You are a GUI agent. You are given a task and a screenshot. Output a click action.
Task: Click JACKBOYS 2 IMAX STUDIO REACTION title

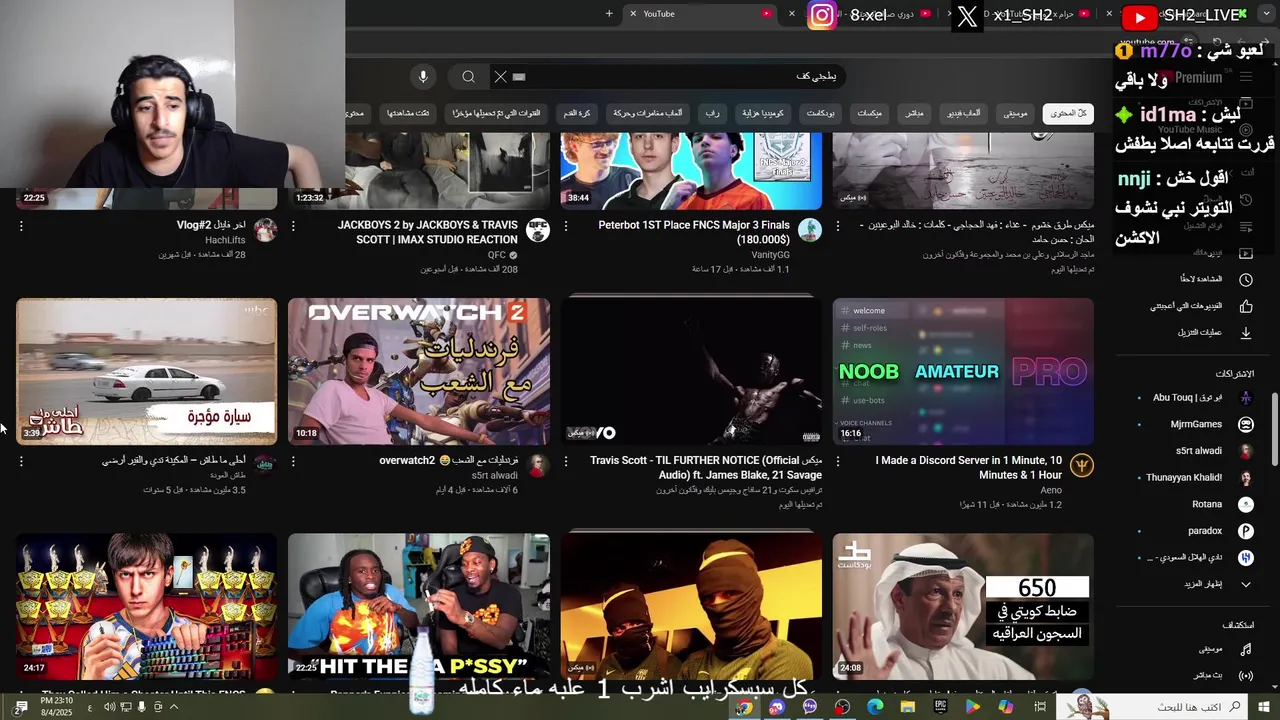(427, 232)
